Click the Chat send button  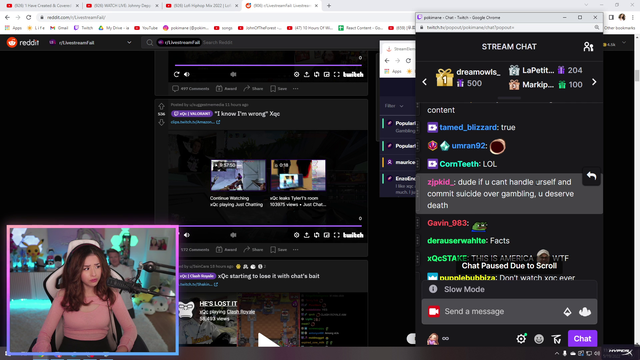tap(582, 338)
